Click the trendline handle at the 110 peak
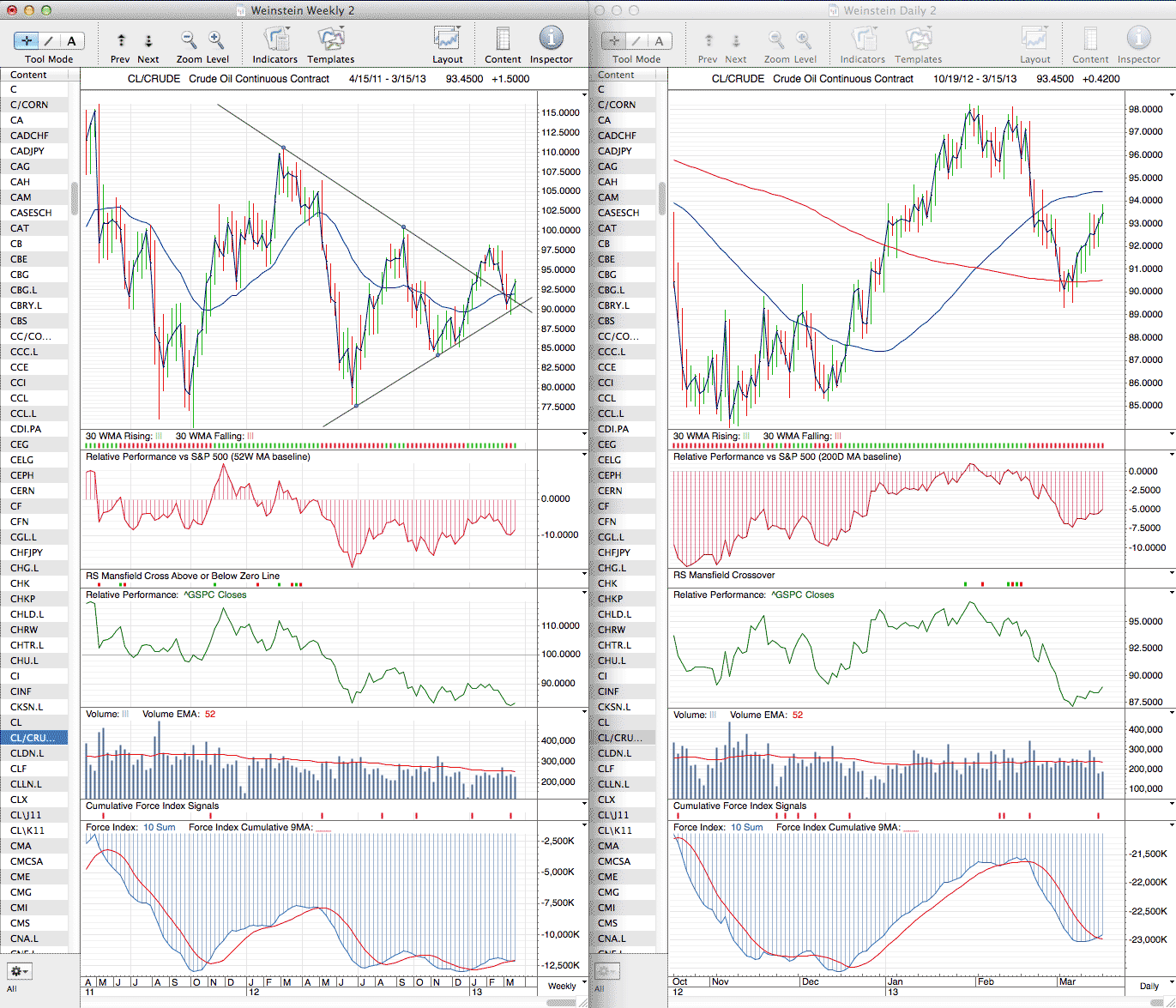The width and height of the screenshot is (1176, 1008). (x=283, y=148)
